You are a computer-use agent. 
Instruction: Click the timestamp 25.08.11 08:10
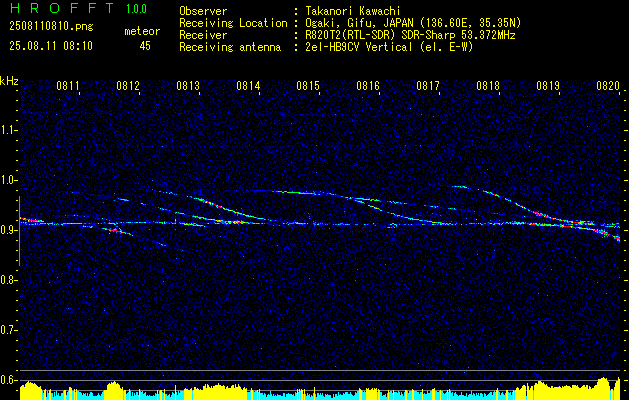click(x=51, y=46)
